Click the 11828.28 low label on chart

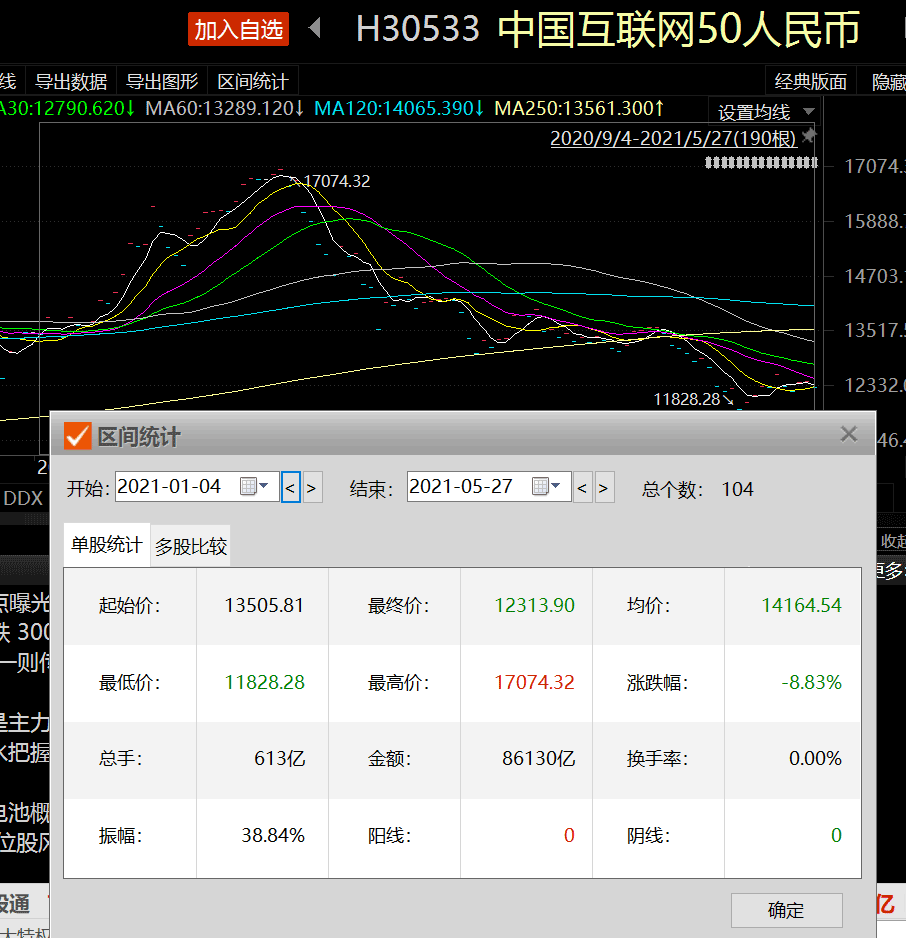(687, 399)
